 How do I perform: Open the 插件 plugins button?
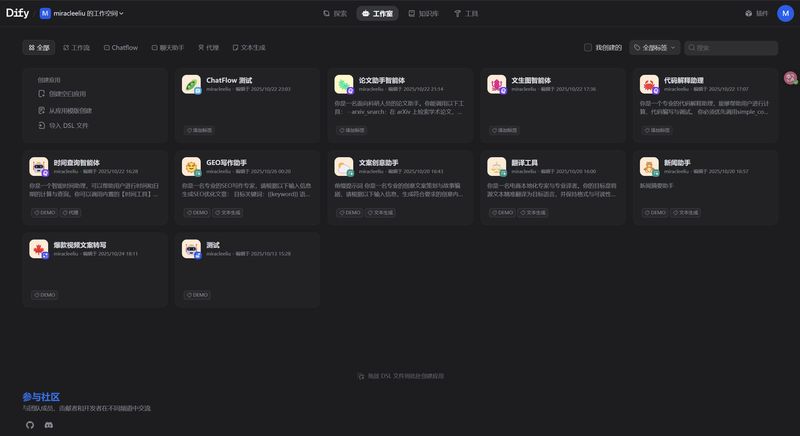[757, 13]
